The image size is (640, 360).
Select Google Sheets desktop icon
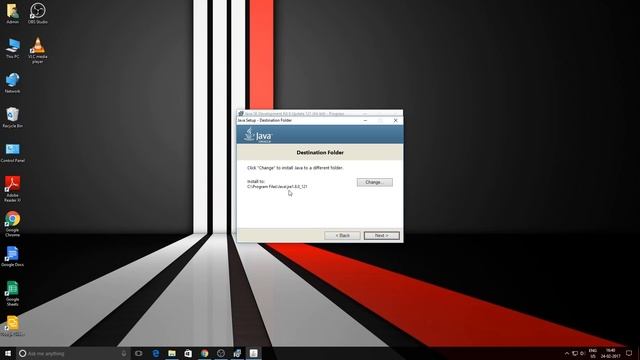[x=13, y=293]
